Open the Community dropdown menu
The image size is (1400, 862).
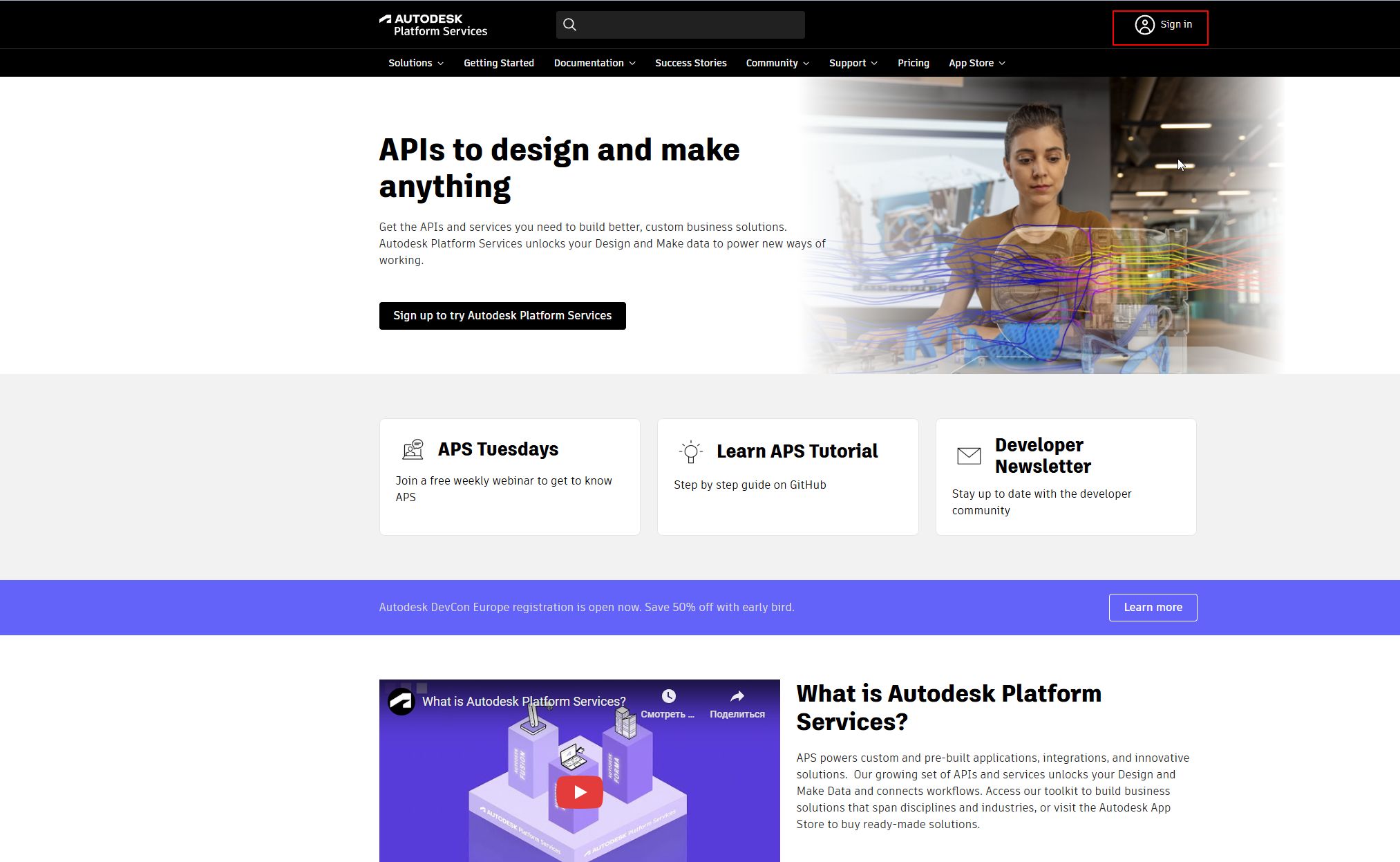point(777,63)
